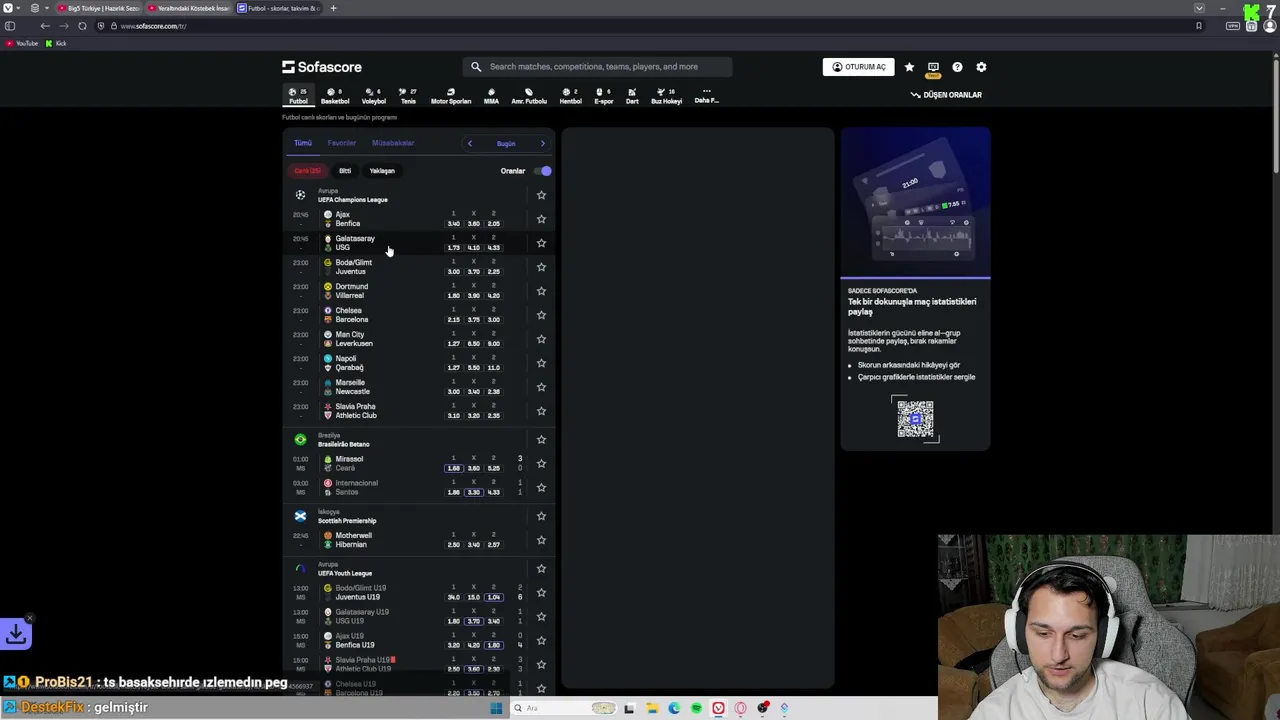Select the Futbol sport icon
The width and height of the screenshot is (1280, 720).
[298, 96]
